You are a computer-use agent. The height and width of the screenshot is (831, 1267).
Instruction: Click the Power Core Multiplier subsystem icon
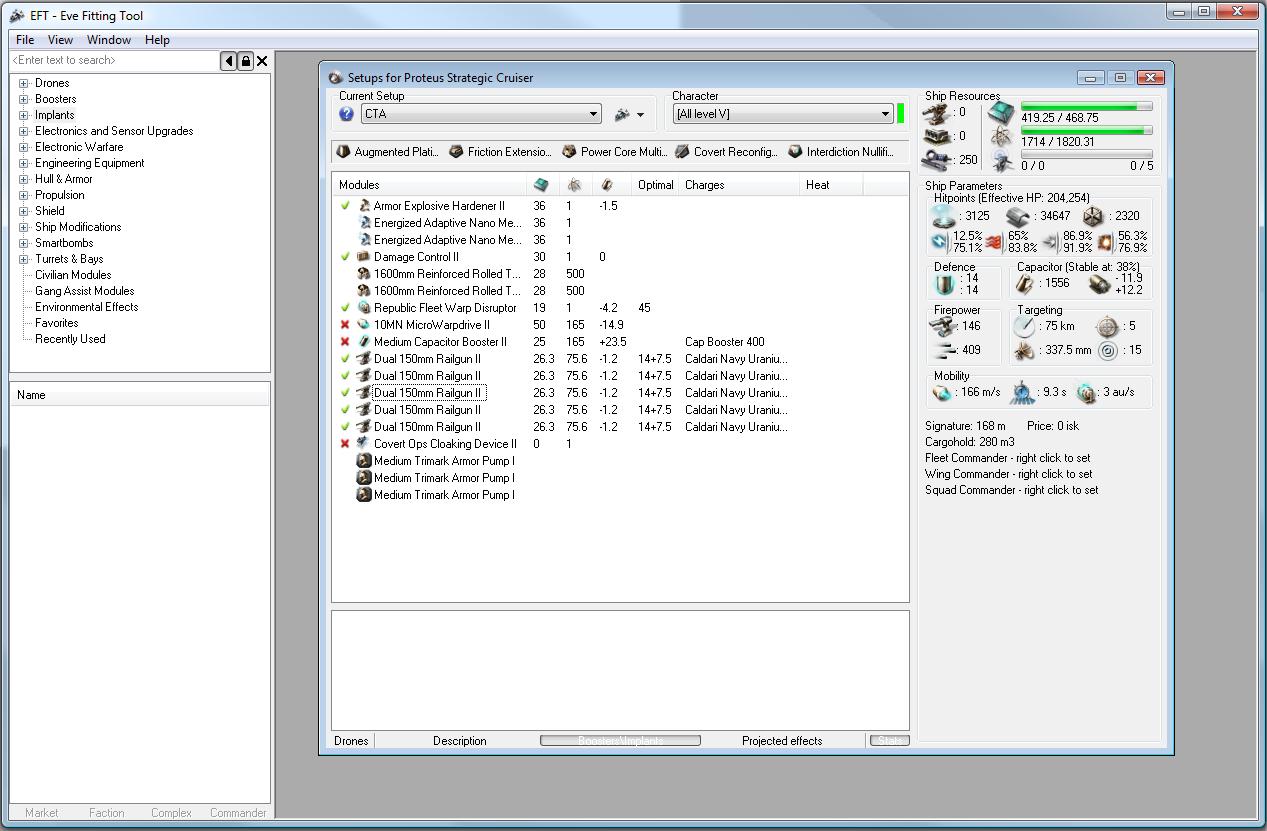[x=569, y=152]
